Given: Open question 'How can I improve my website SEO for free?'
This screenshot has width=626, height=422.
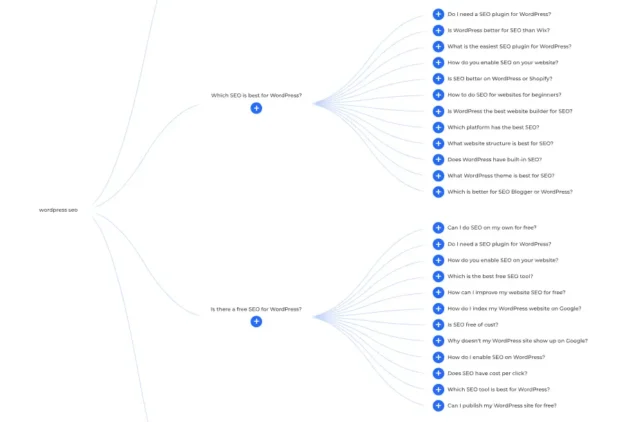Looking at the screenshot, I should pos(506,292).
